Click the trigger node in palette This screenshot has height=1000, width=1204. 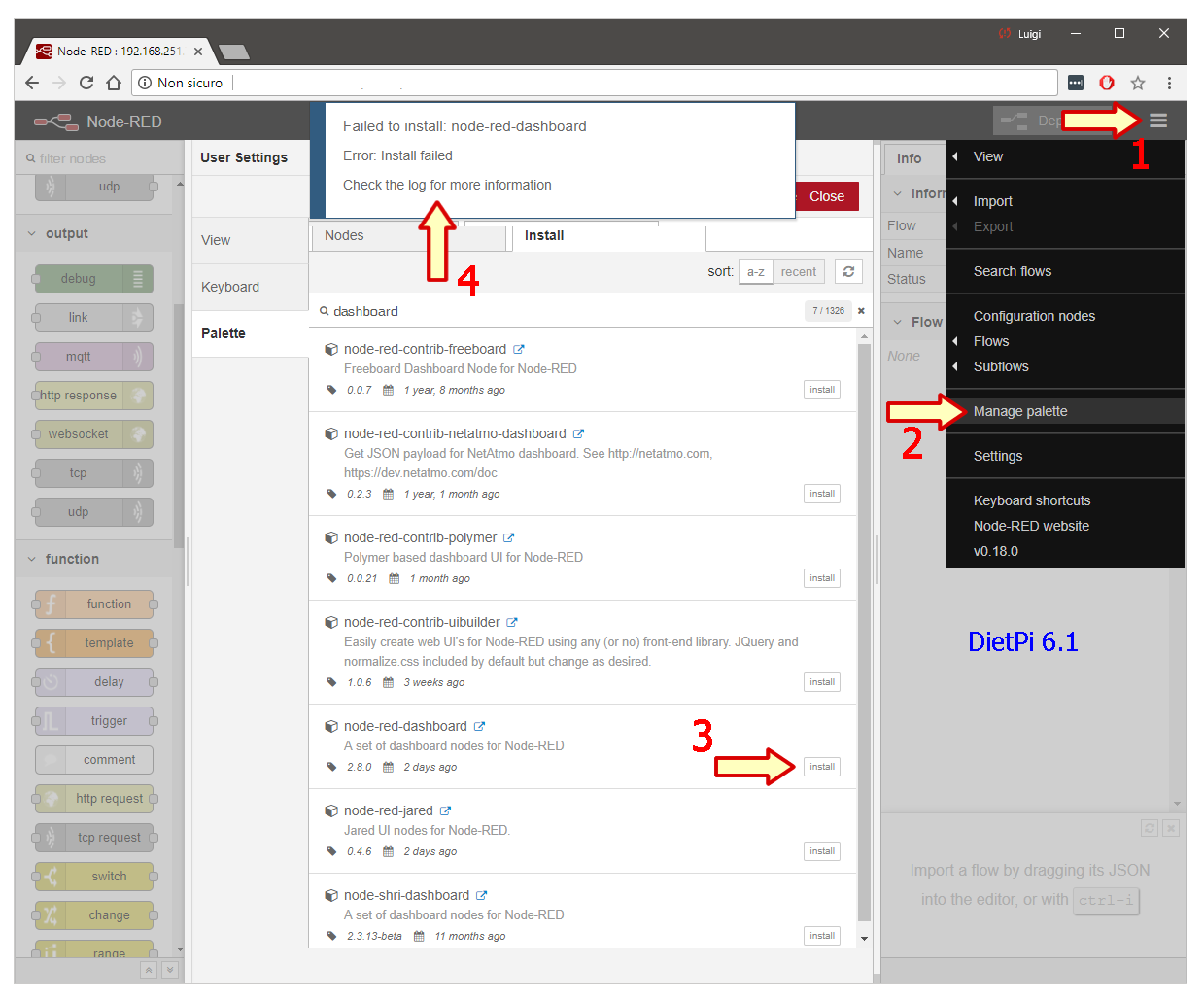coord(94,720)
